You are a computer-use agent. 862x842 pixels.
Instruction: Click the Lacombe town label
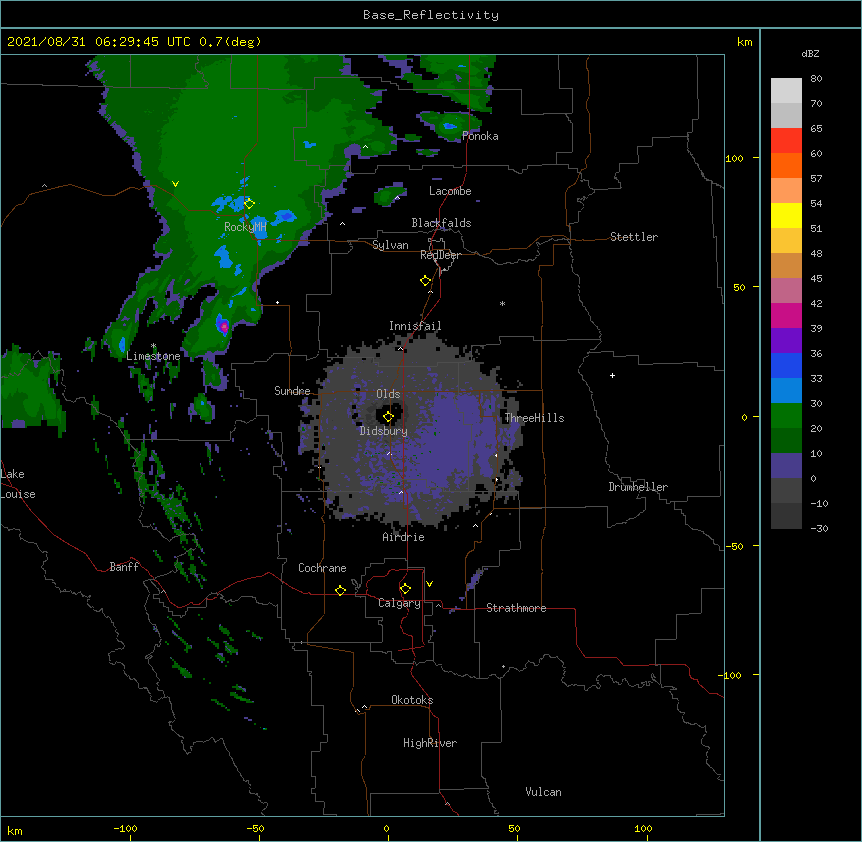(x=450, y=191)
